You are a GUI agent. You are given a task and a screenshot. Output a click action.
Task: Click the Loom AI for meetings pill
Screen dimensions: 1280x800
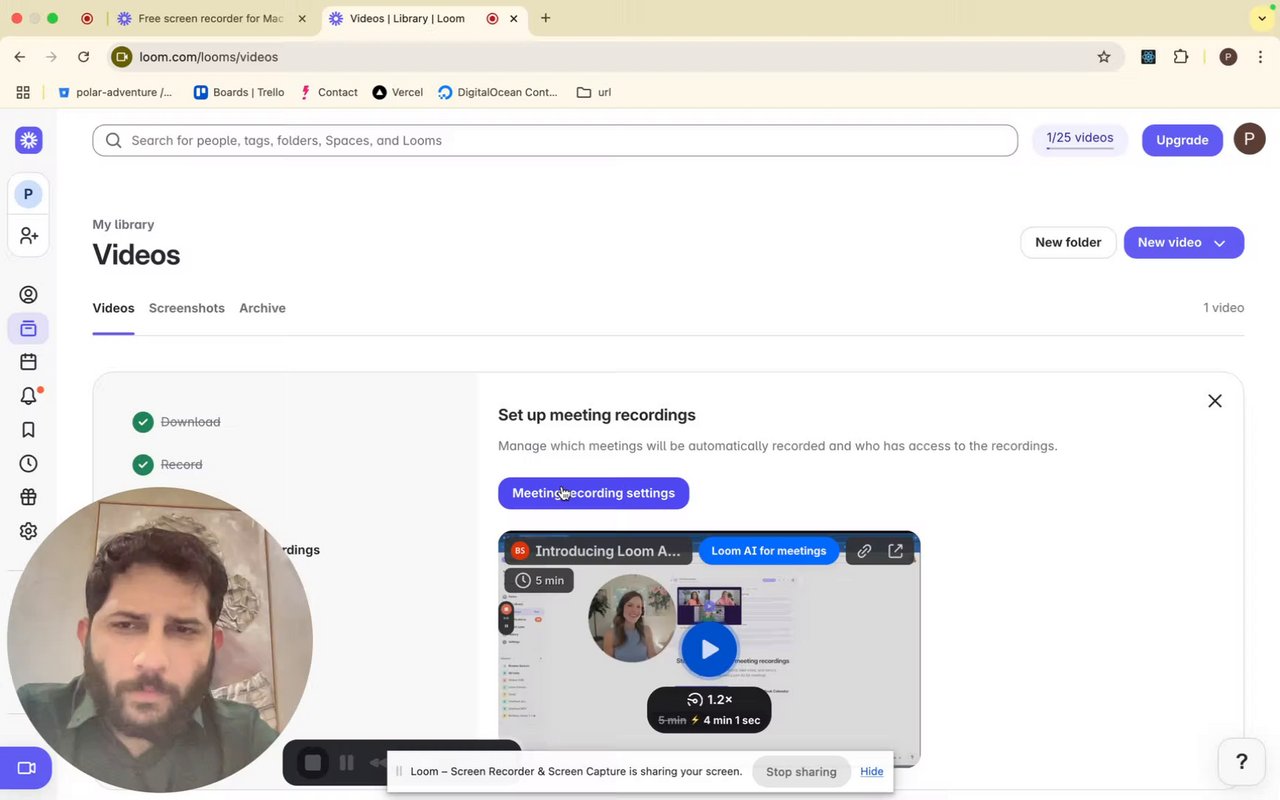pos(769,551)
